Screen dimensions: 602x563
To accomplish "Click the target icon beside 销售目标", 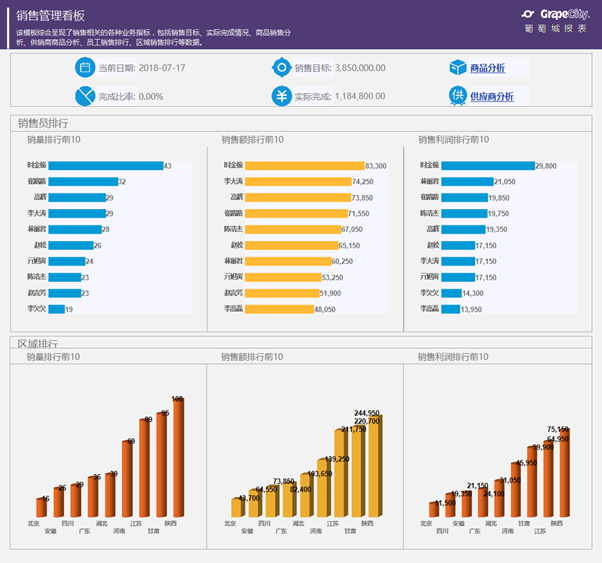I will pos(282,68).
